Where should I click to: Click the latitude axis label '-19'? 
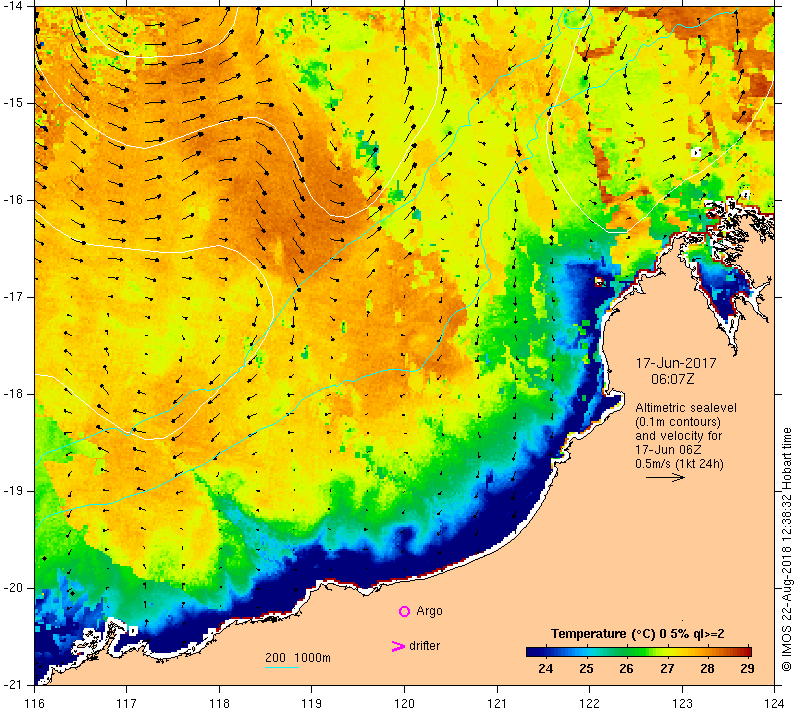tap(12, 491)
